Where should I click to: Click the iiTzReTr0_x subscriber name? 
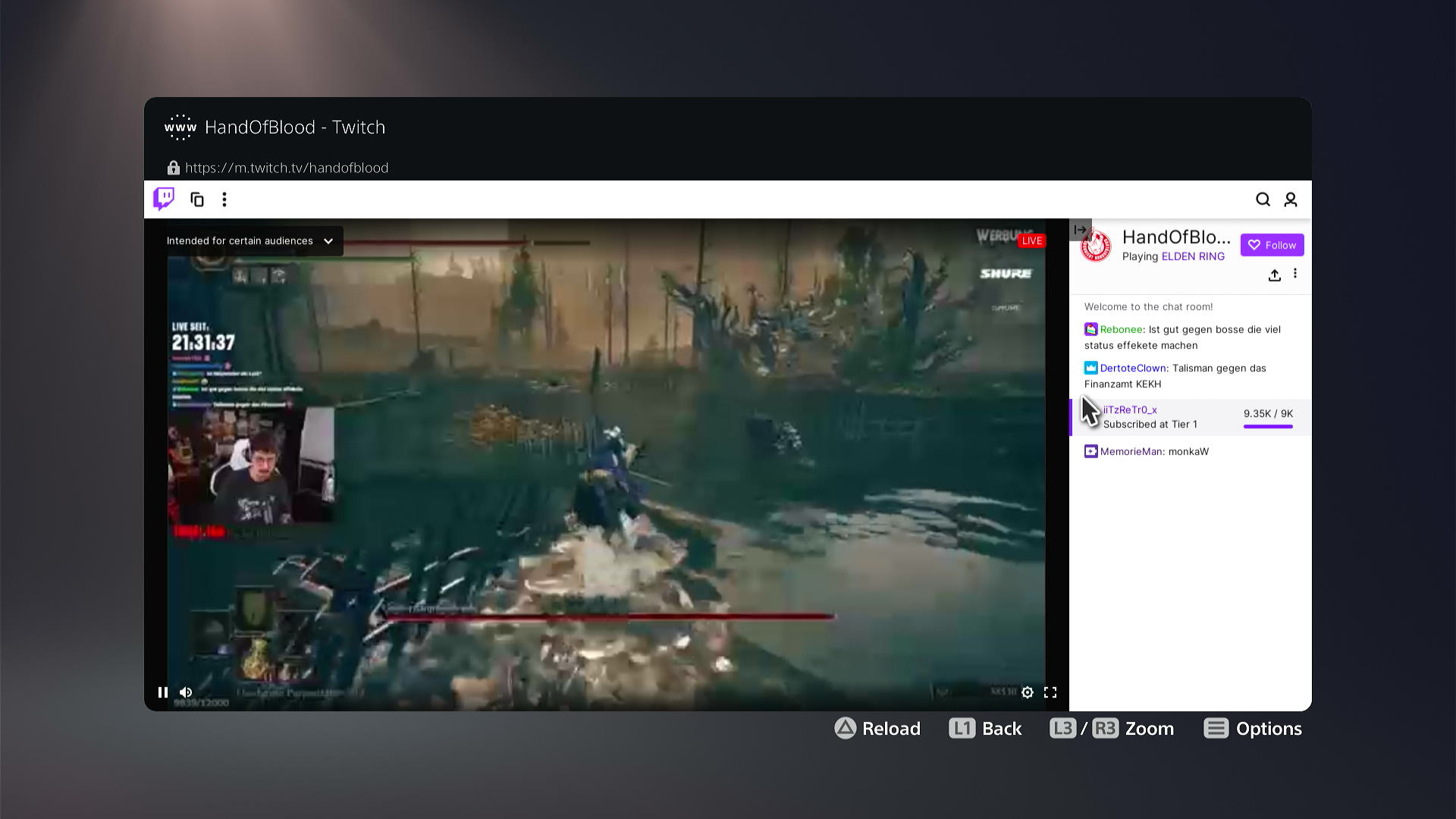(1130, 409)
